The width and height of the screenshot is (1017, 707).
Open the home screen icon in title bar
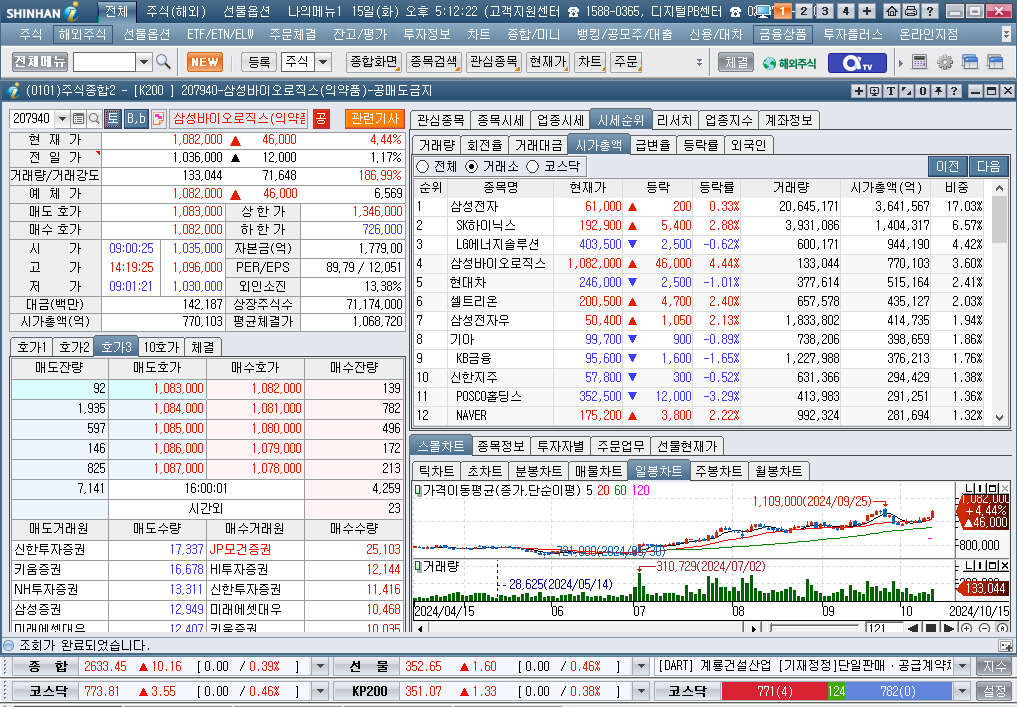coord(892,11)
